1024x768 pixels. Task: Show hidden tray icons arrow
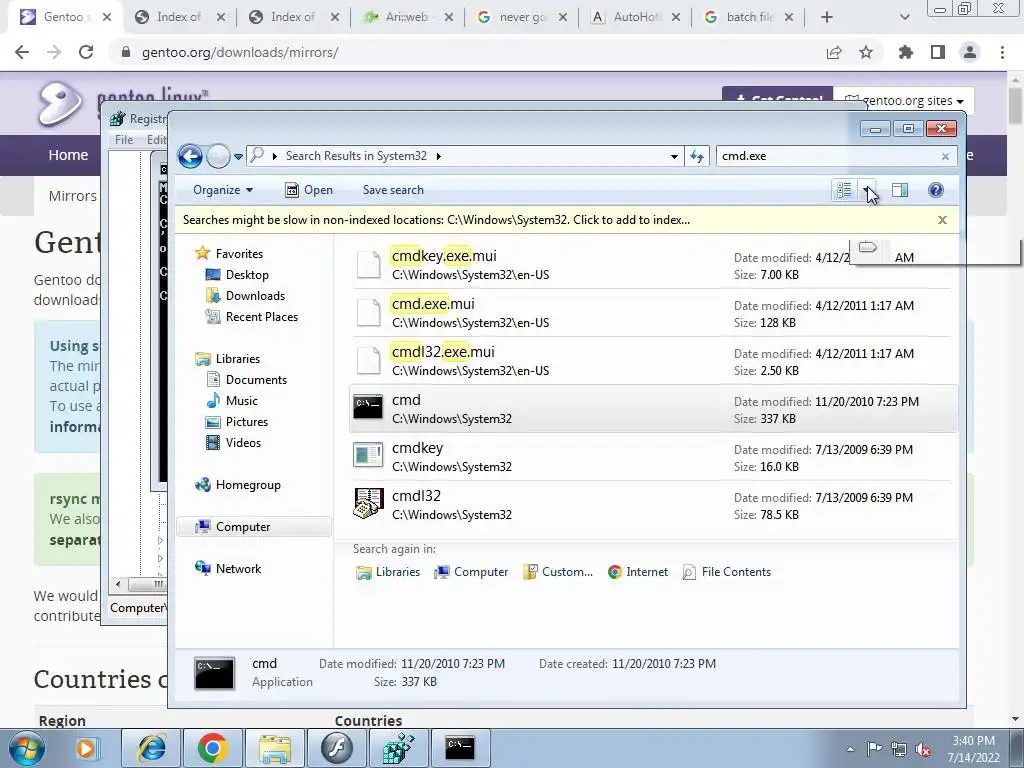[850, 749]
